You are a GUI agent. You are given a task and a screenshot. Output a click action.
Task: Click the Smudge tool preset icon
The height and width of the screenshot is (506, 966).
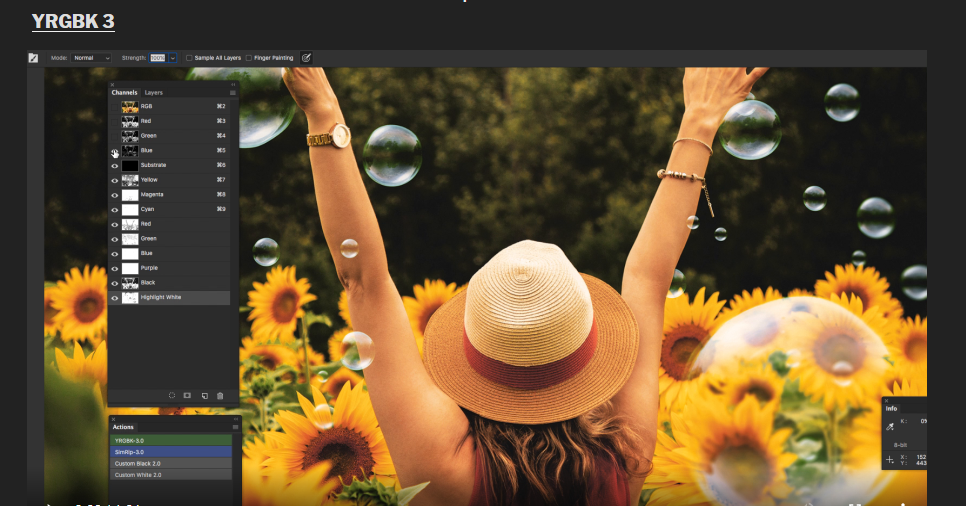33,58
